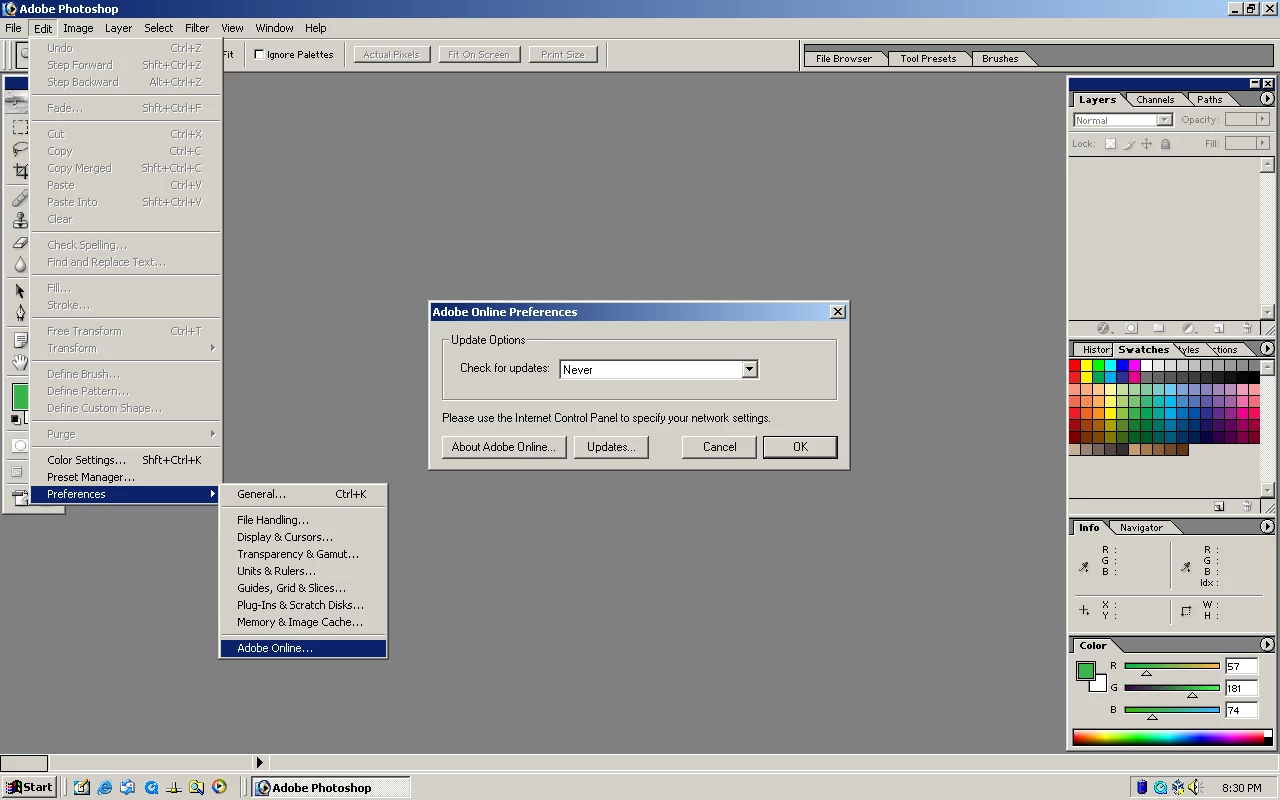The image size is (1280, 800).
Task: Select the Blur droplet tool
Action: pos(20,265)
